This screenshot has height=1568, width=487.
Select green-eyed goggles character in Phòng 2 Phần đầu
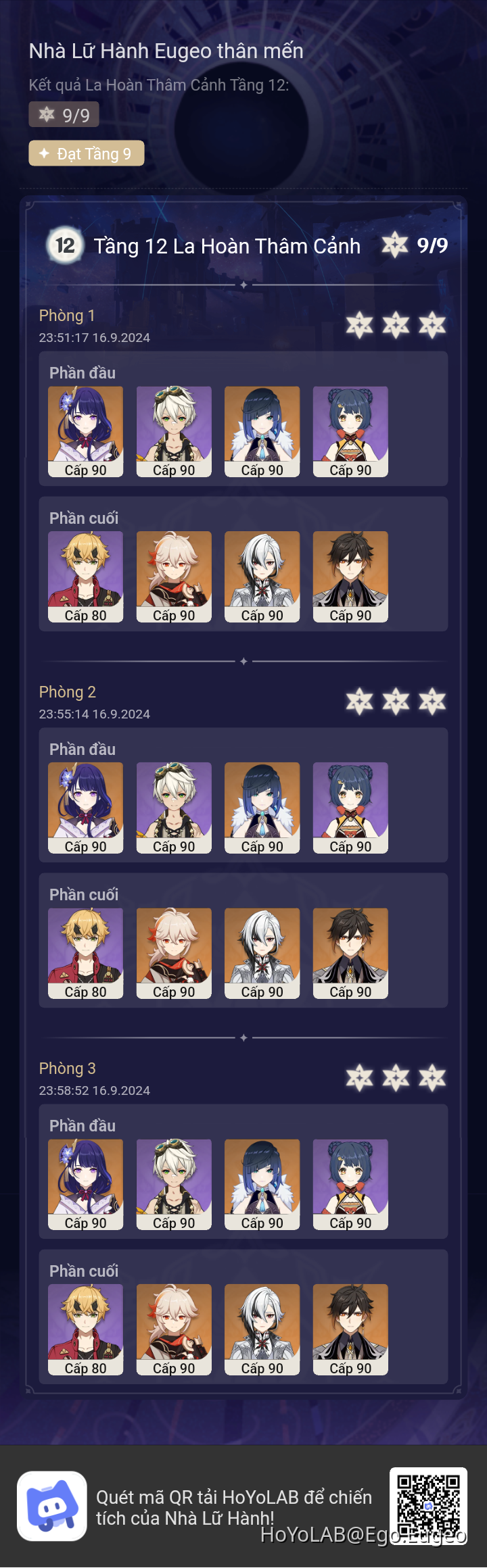(x=174, y=808)
